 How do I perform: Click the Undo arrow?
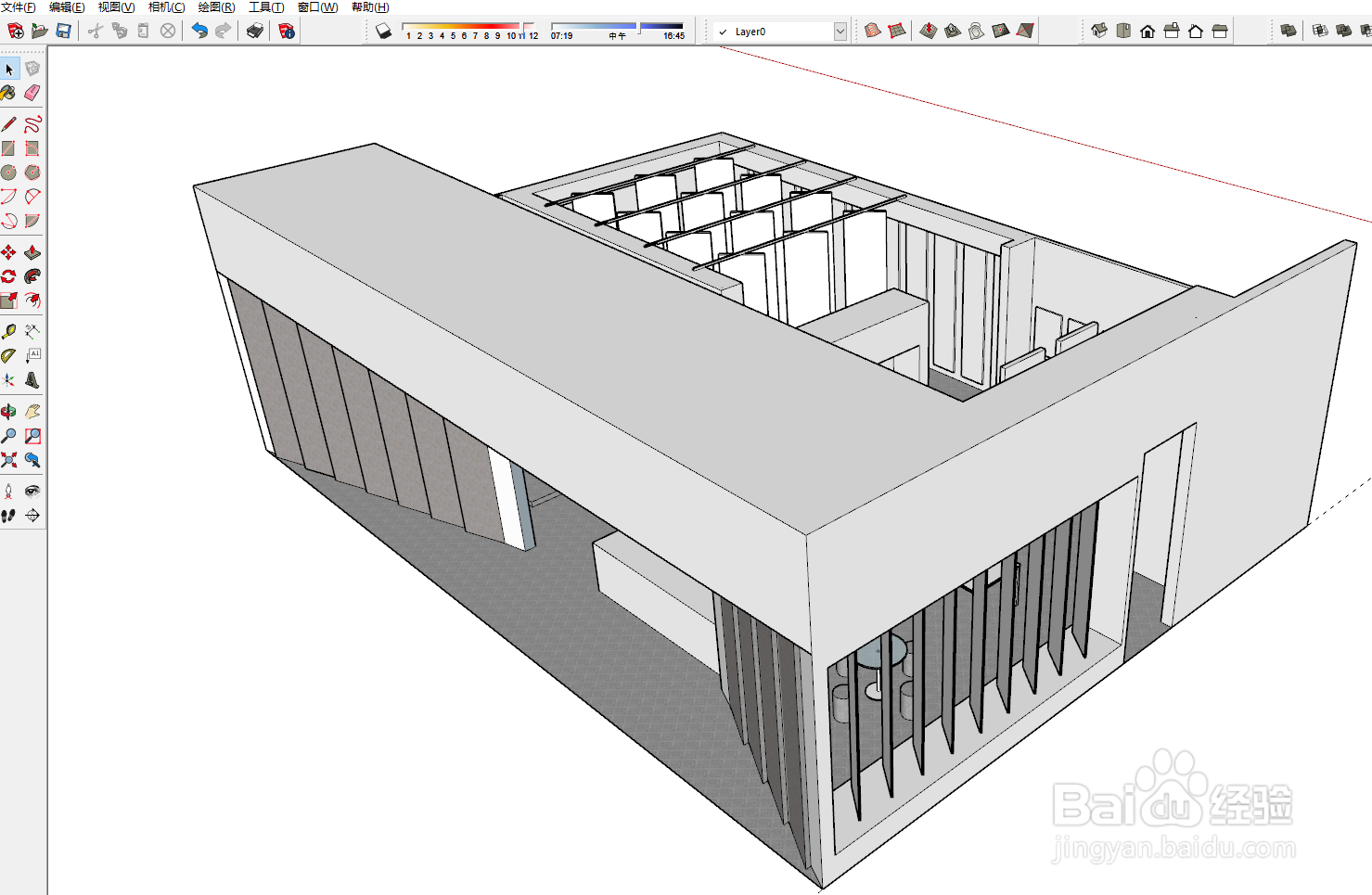199,31
